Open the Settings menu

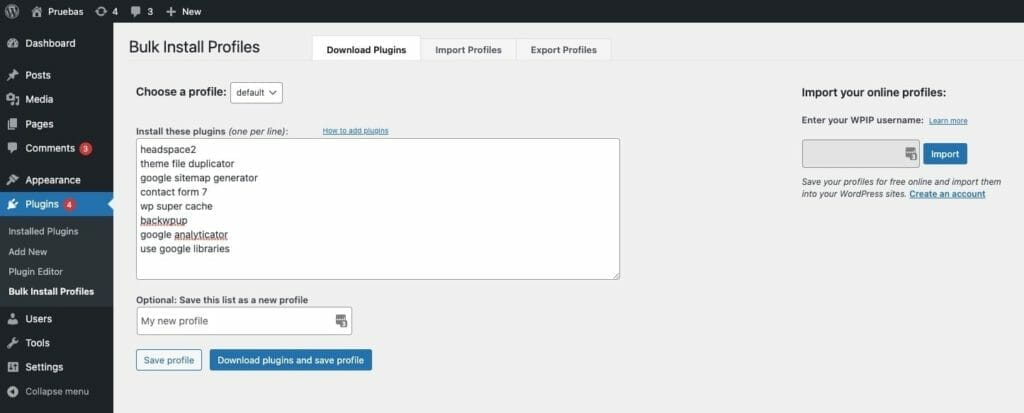pos(44,367)
